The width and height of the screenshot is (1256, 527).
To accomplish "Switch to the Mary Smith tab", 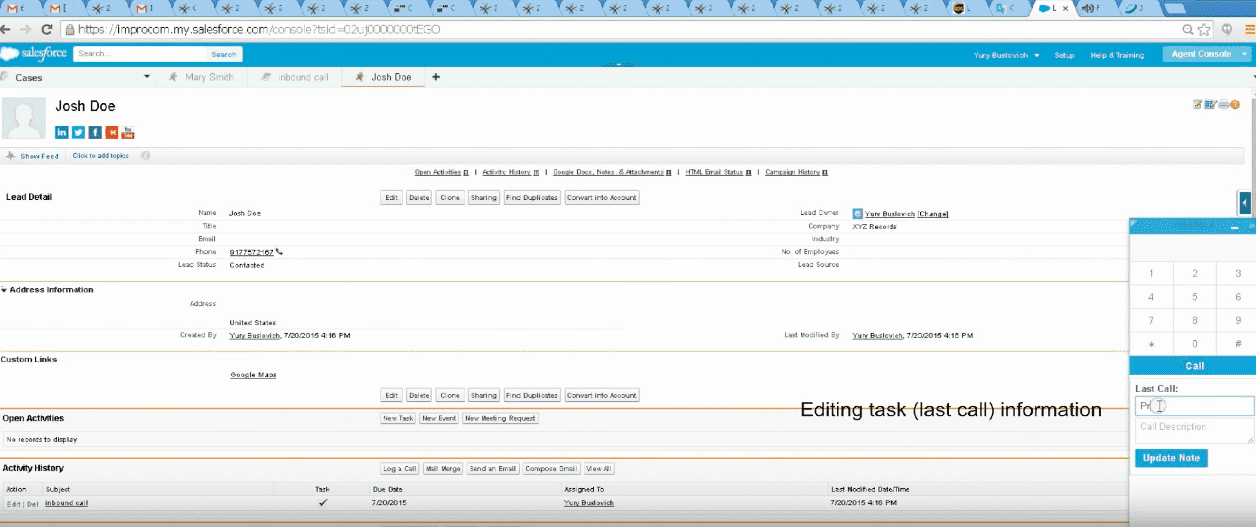I will 208,77.
